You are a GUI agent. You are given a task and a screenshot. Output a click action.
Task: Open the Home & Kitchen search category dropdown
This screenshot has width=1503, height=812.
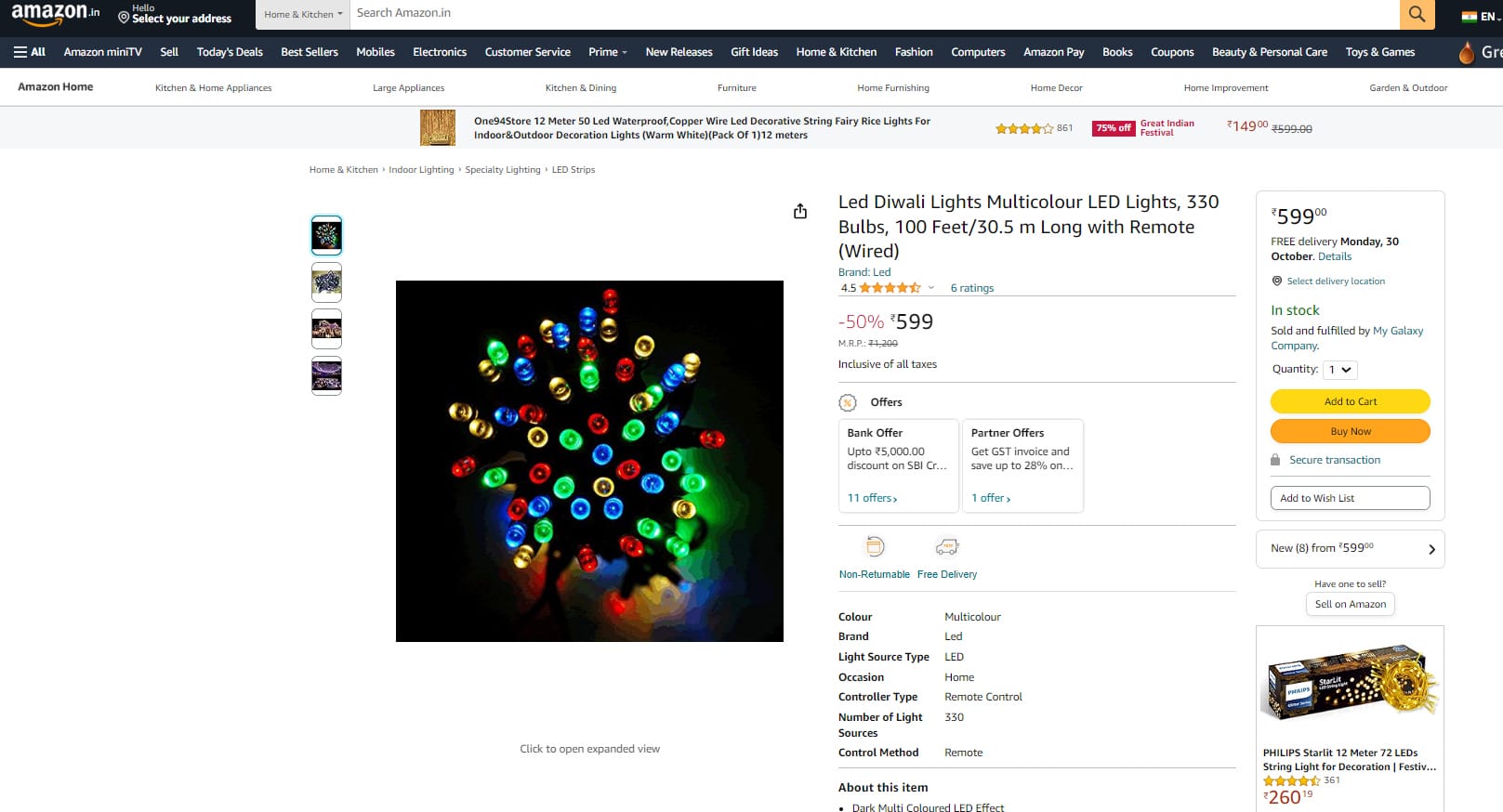pos(303,14)
